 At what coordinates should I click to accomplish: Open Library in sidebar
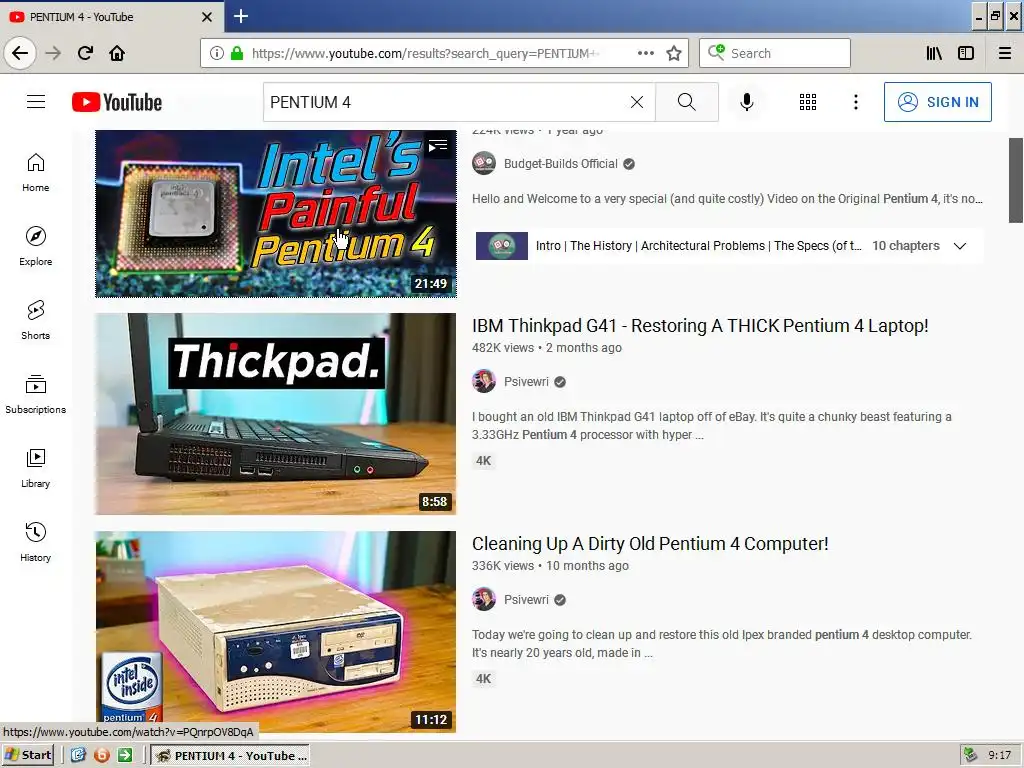(36, 468)
